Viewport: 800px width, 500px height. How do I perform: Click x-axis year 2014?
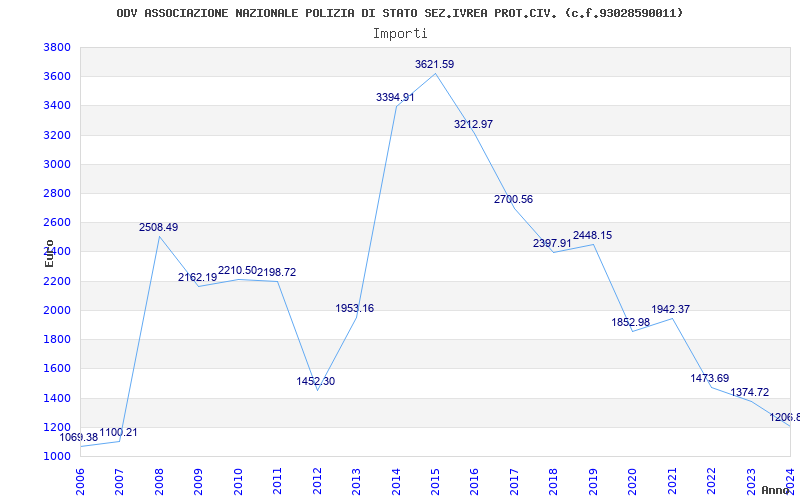pos(396,481)
